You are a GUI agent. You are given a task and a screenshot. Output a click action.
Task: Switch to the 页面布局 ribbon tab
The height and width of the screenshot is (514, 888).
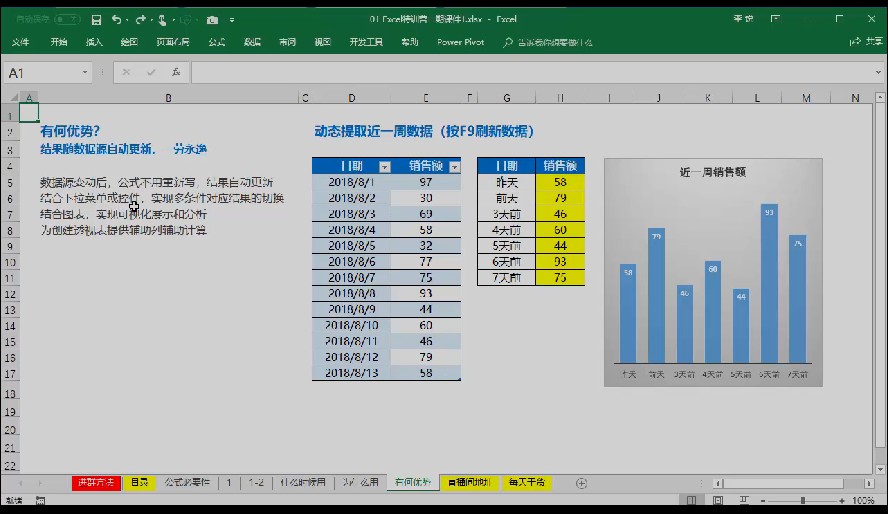click(173, 42)
